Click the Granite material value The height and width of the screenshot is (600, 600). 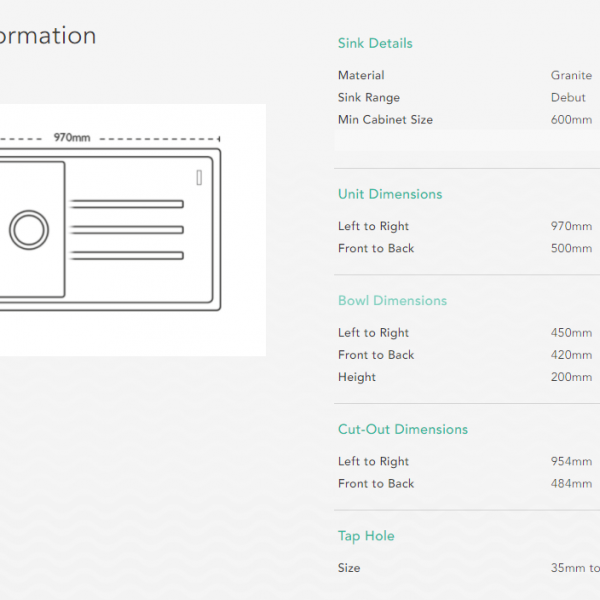click(x=571, y=75)
